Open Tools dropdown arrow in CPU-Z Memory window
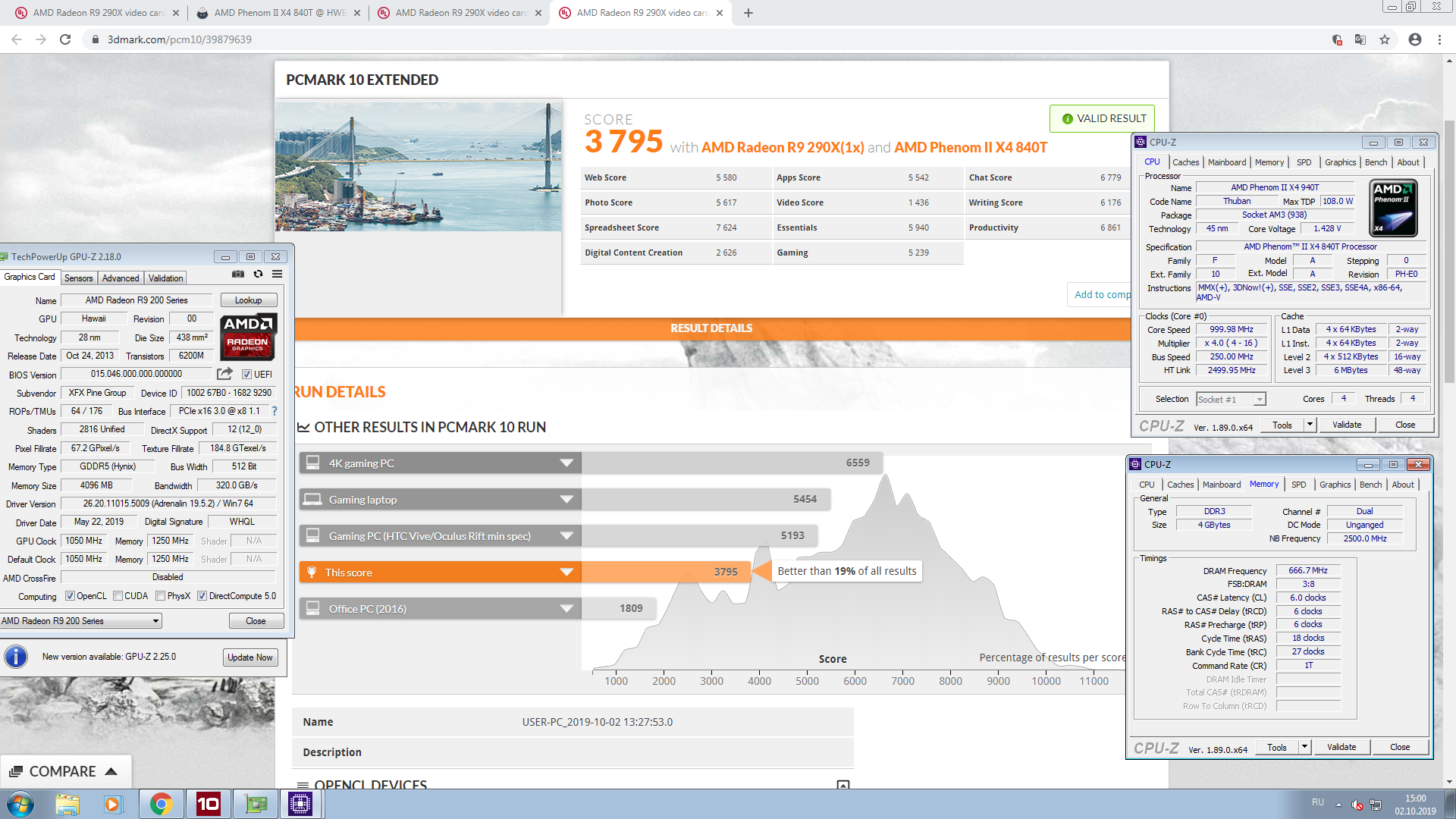This screenshot has width=1456, height=819. tap(1304, 748)
